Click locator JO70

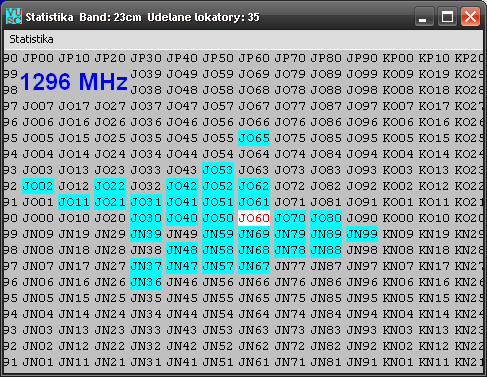[x=290, y=218]
